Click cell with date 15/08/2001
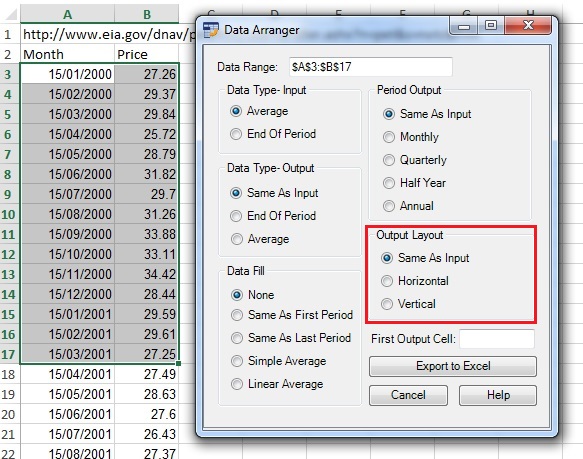This screenshot has height=459, width=583. (x=67, y=453)
